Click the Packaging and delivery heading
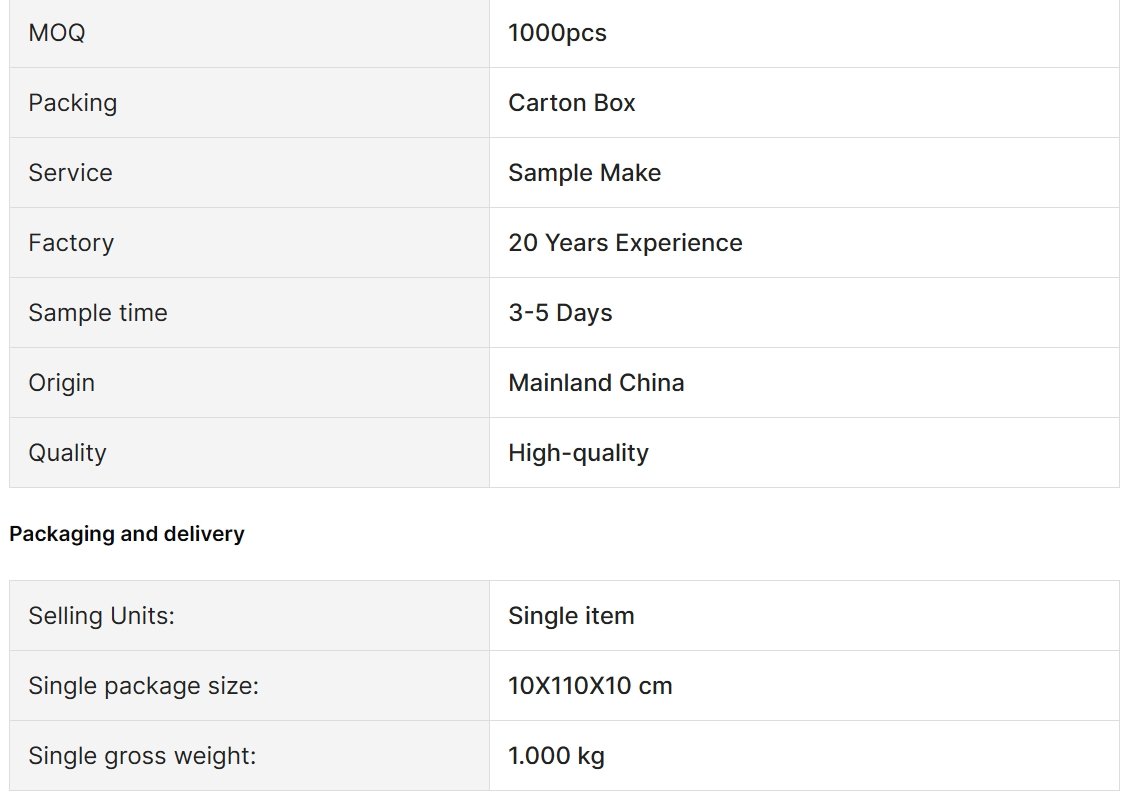The image size is (1132, 799). (x=126, y=534)
